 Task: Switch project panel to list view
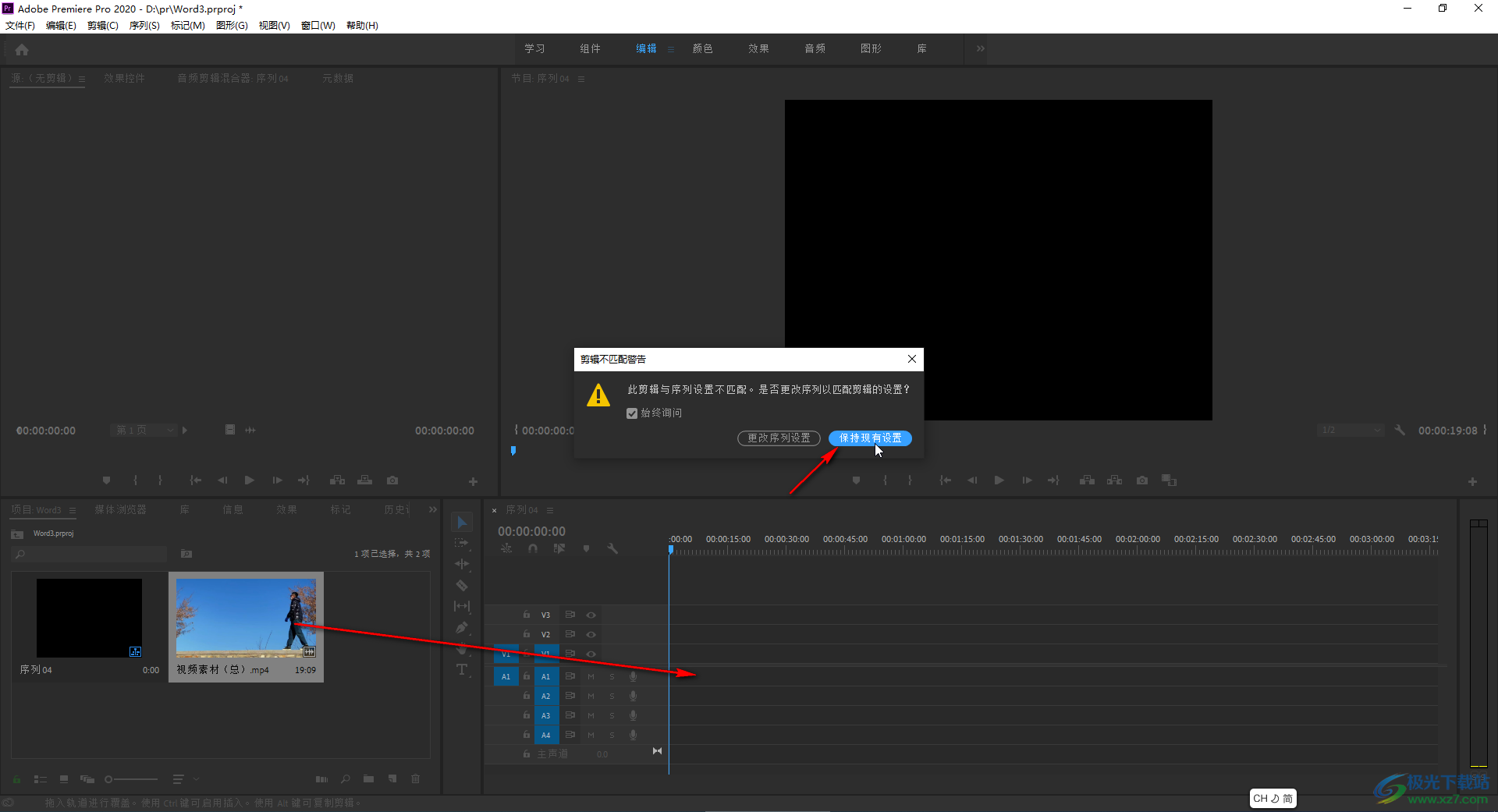[x=41, y=778]
